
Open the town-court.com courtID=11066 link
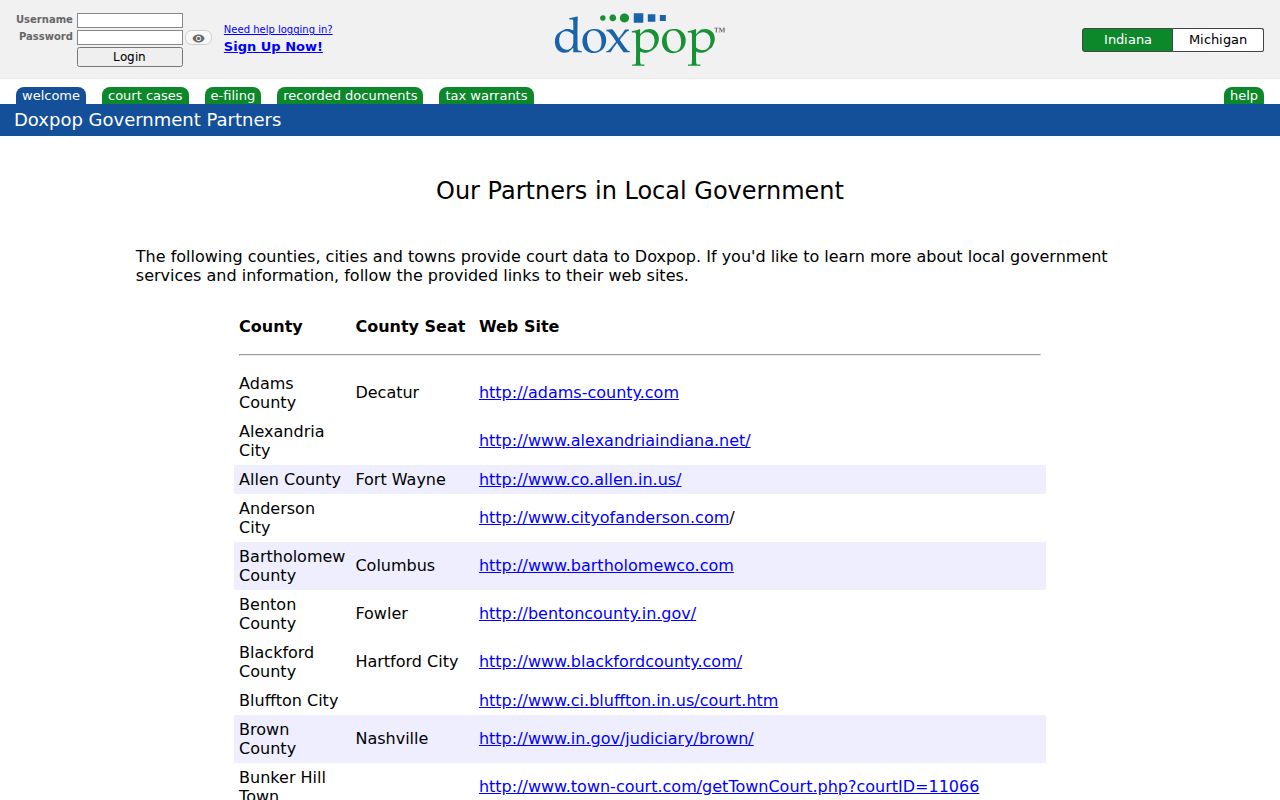pos(729,787)
